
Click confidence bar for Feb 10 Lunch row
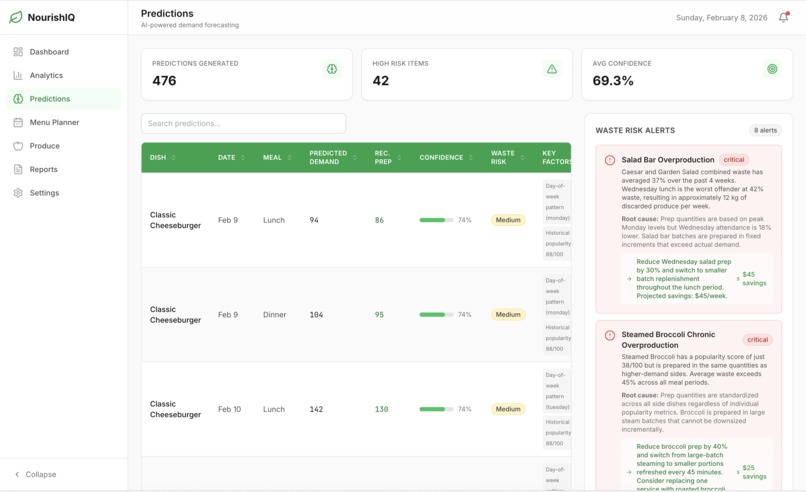point(436,409)
